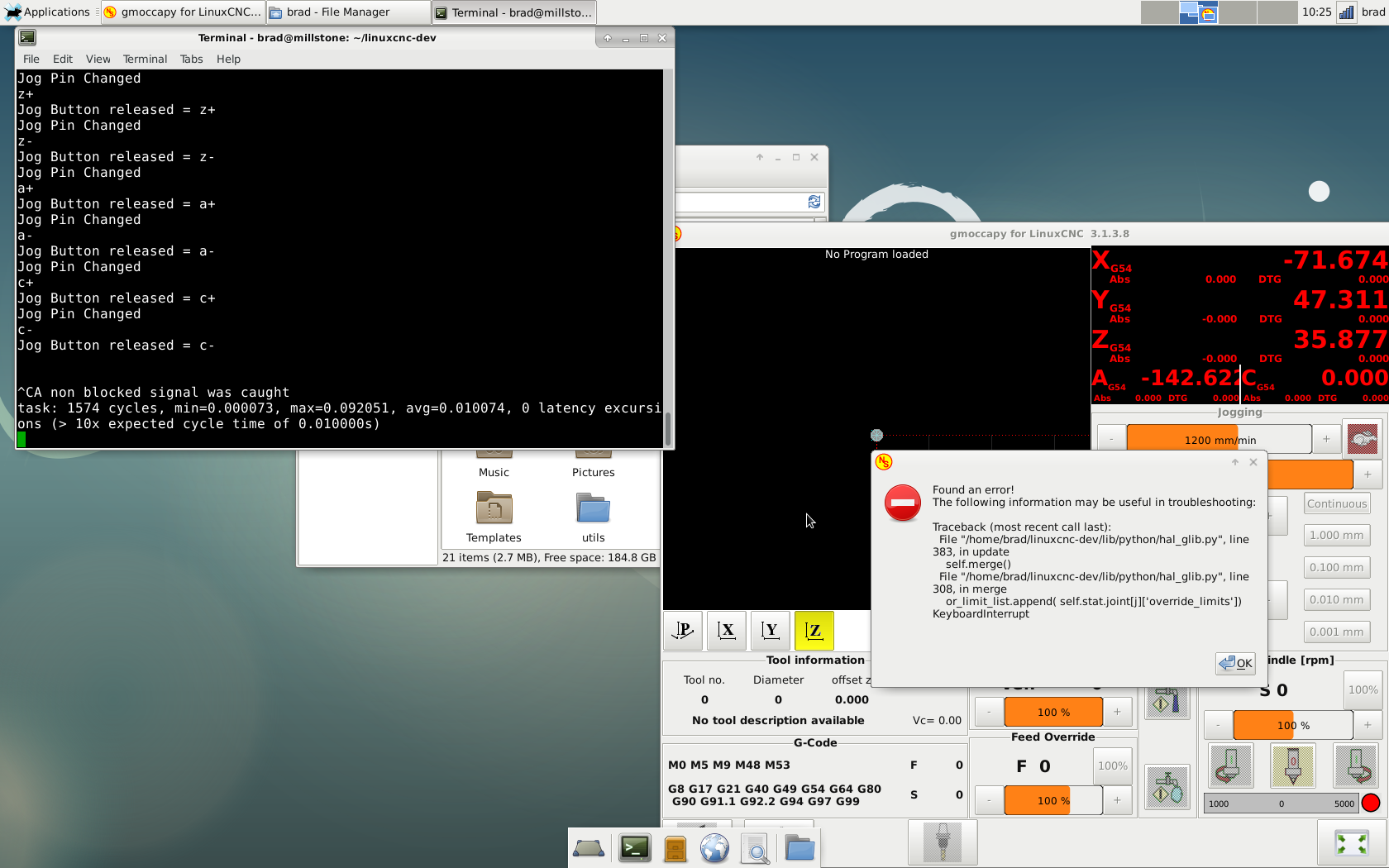Click the network signal tray icon
Viewport: 1389px width, 868px height.
[x=1346, y=12]
